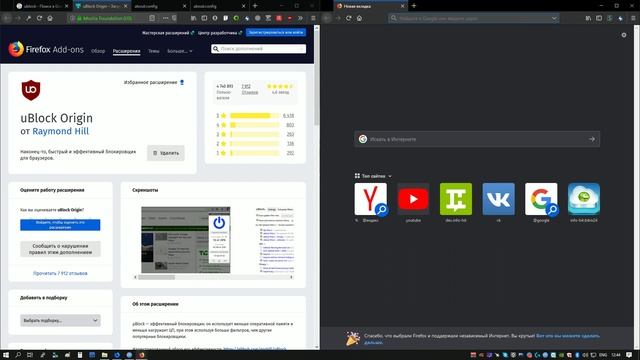Open notification center on taskbar

(629, 355)
